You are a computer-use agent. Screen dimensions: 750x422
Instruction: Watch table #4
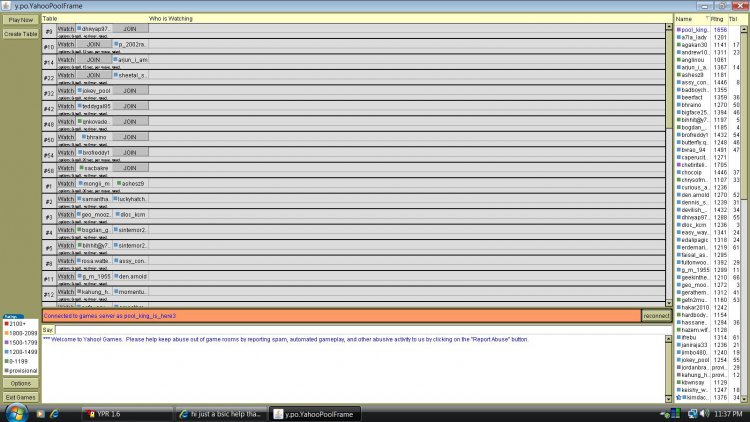point(66,230)
